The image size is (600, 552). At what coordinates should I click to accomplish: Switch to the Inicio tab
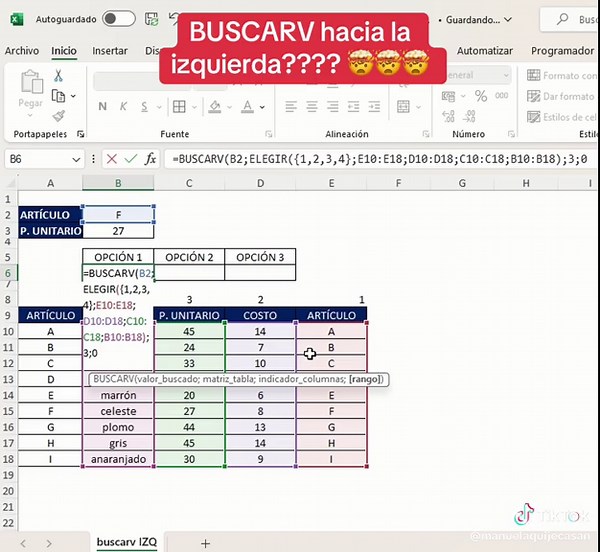point(64,50)
